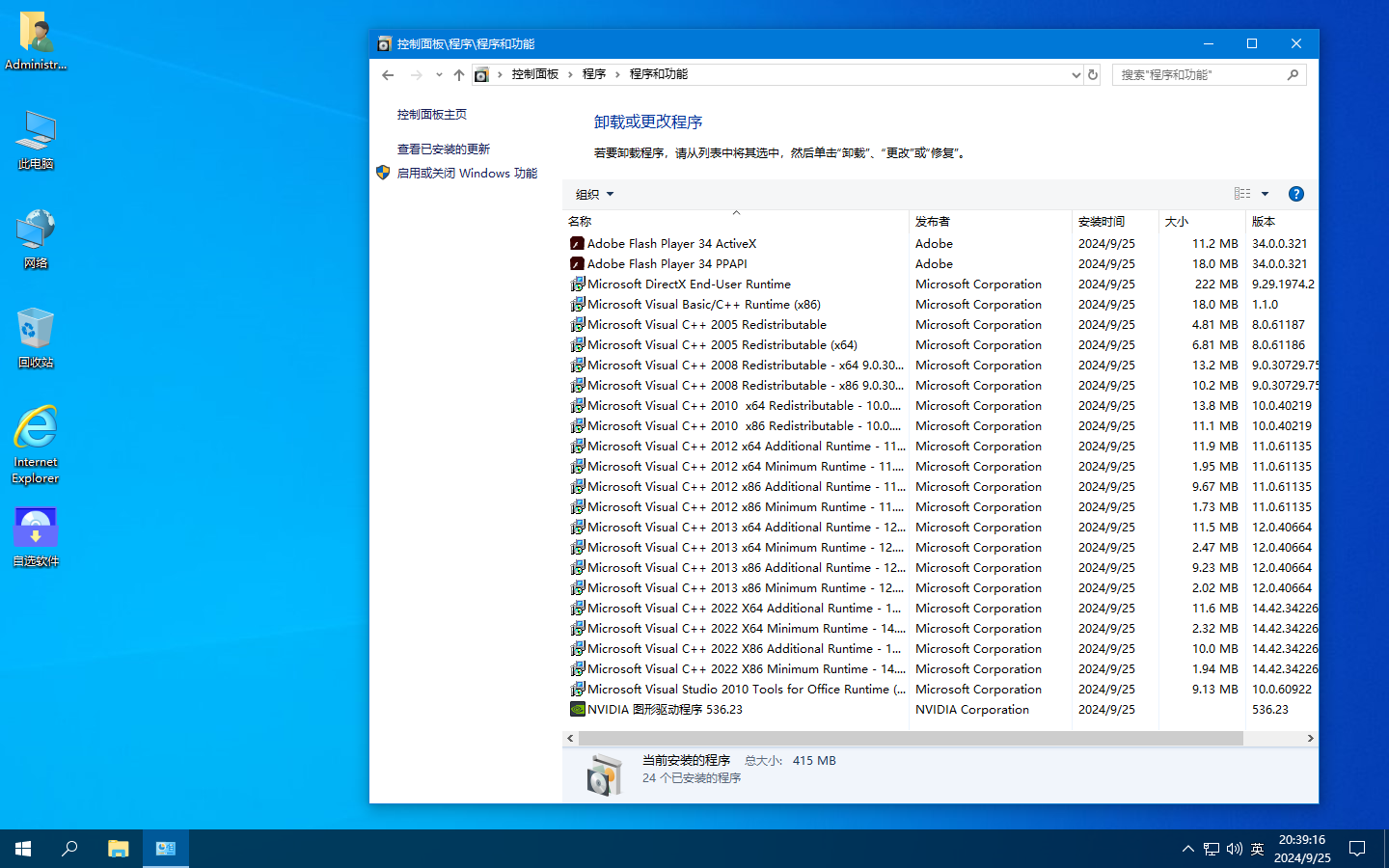The image size is (1389, 868).
Task: Click 控制面板 breadcrumb segment
Action: point(535,74)
